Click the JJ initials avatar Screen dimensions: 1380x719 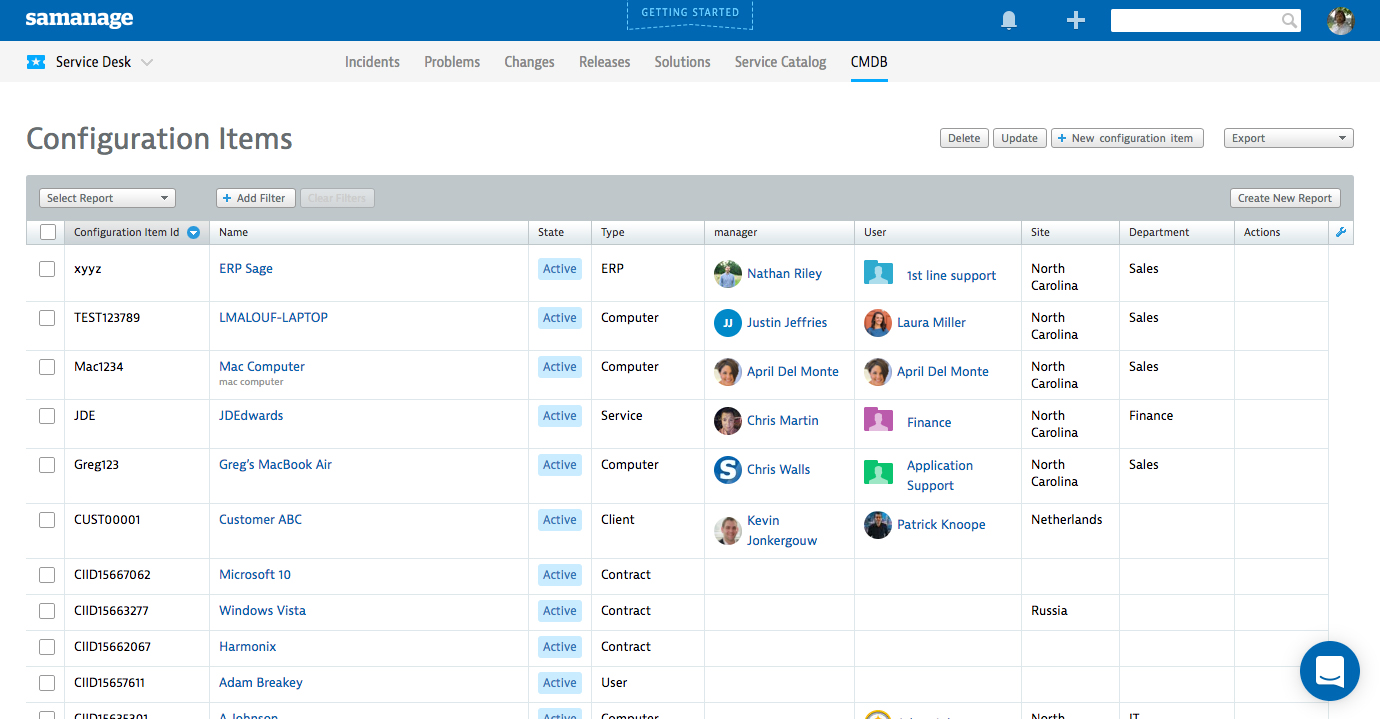[728, 323]
